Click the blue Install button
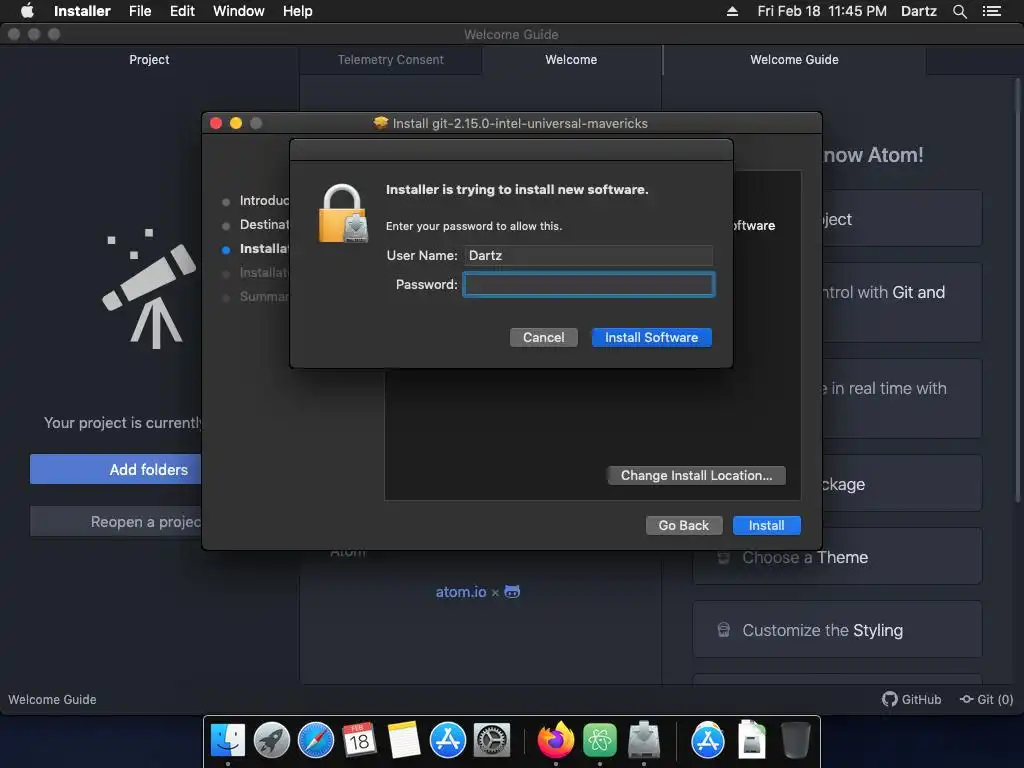This screenshot has height=768, width=1024. [766, 525]
